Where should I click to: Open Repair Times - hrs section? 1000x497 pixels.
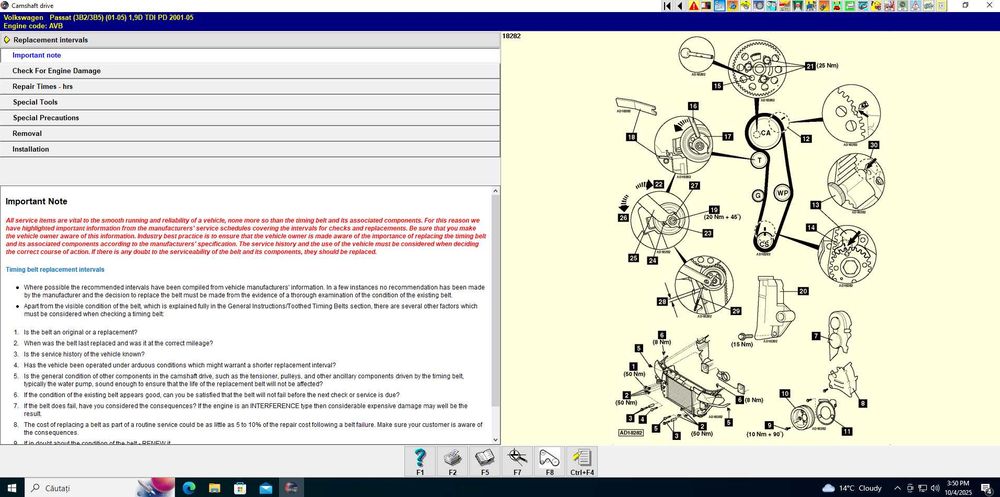tap(250, 86)
